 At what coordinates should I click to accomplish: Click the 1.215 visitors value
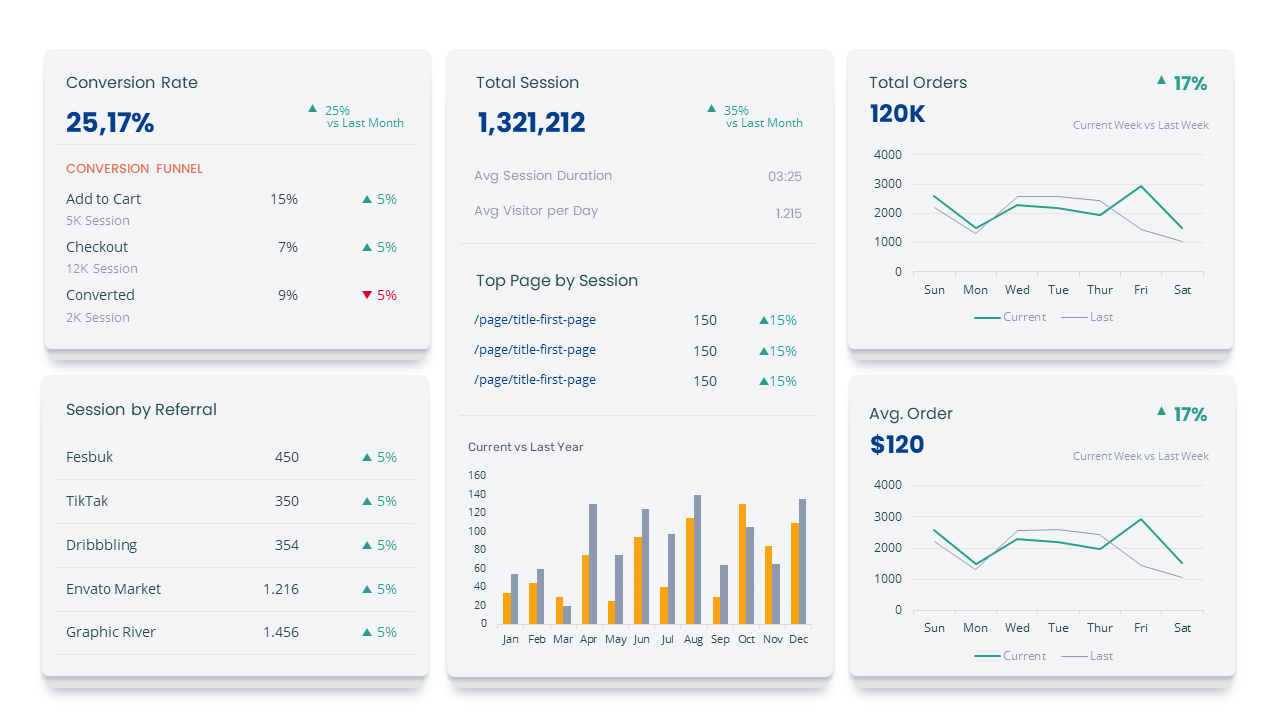[x=788, y=213]
